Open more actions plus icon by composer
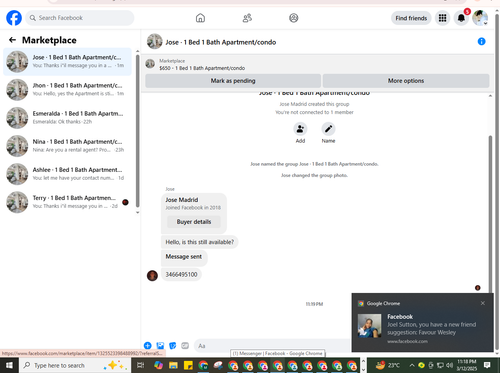This screenshot has width=500, height=373. tap(148, 346)
